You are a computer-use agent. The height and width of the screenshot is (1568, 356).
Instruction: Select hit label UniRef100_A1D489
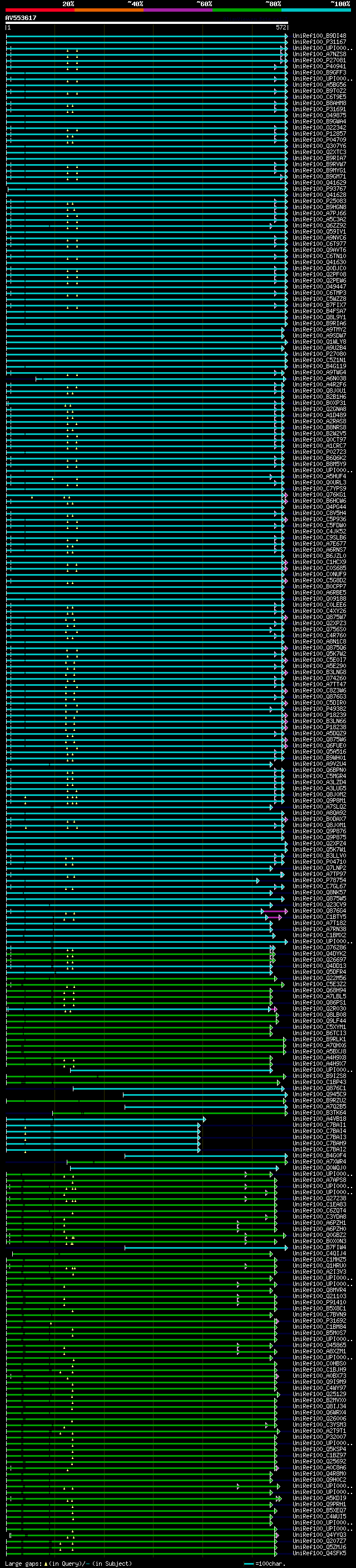(319, 415)
